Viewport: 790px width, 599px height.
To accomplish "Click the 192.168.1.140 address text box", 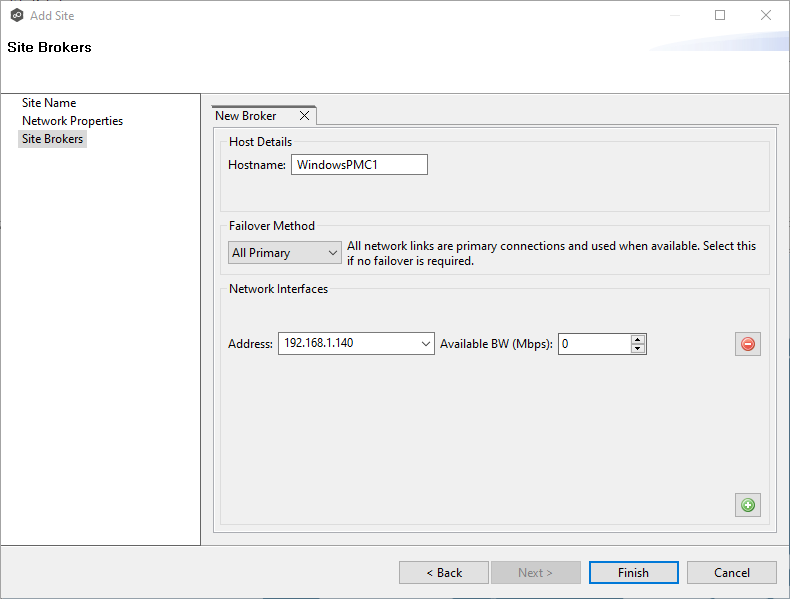I will 346,344.
